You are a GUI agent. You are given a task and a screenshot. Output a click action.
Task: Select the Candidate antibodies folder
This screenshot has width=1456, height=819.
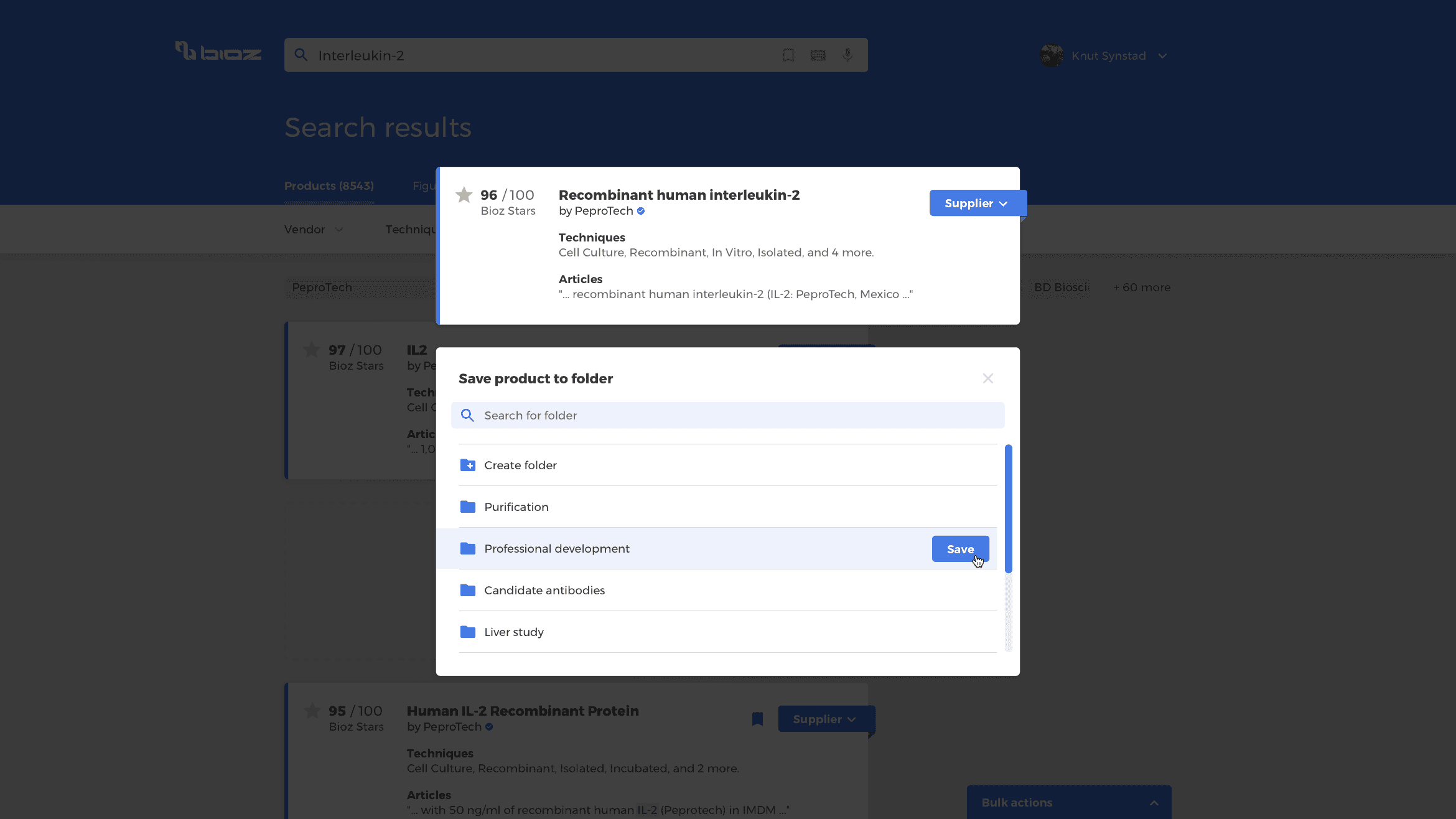pos(544,590)
